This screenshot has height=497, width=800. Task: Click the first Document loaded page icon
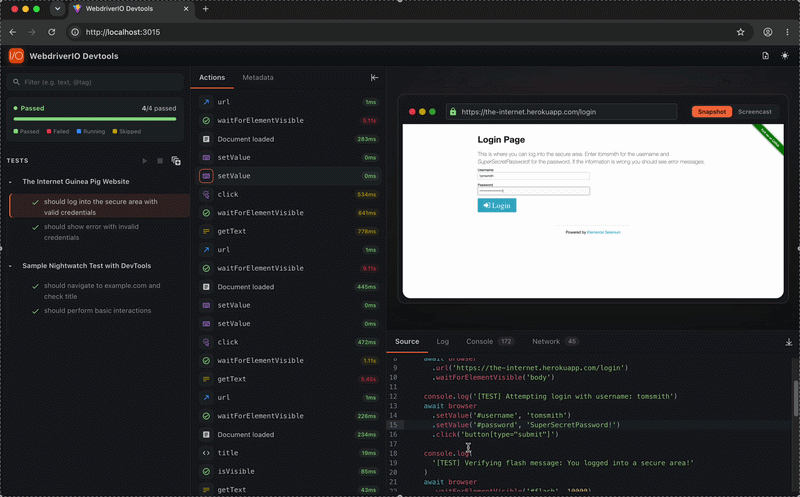pyautogui.click(x=206, y=139)
